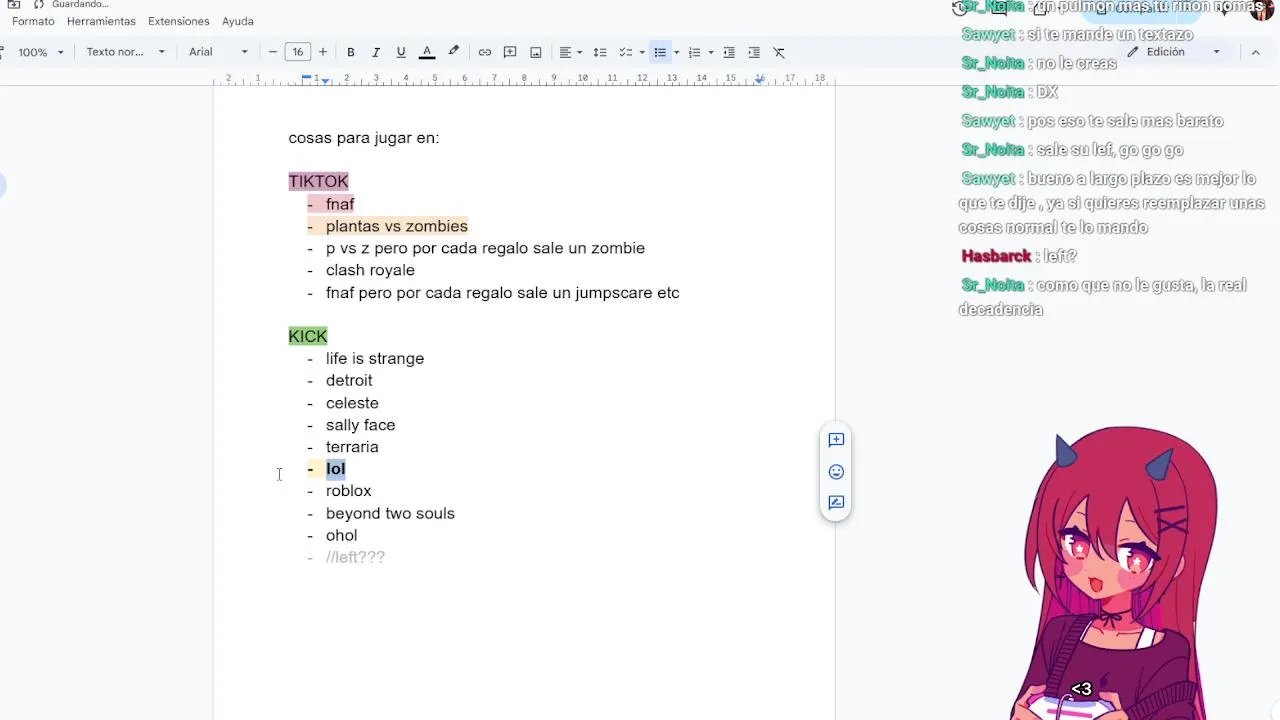Click the left indent marker on ruler
The height and width of the screenshot is (720, 1280).
325,80
